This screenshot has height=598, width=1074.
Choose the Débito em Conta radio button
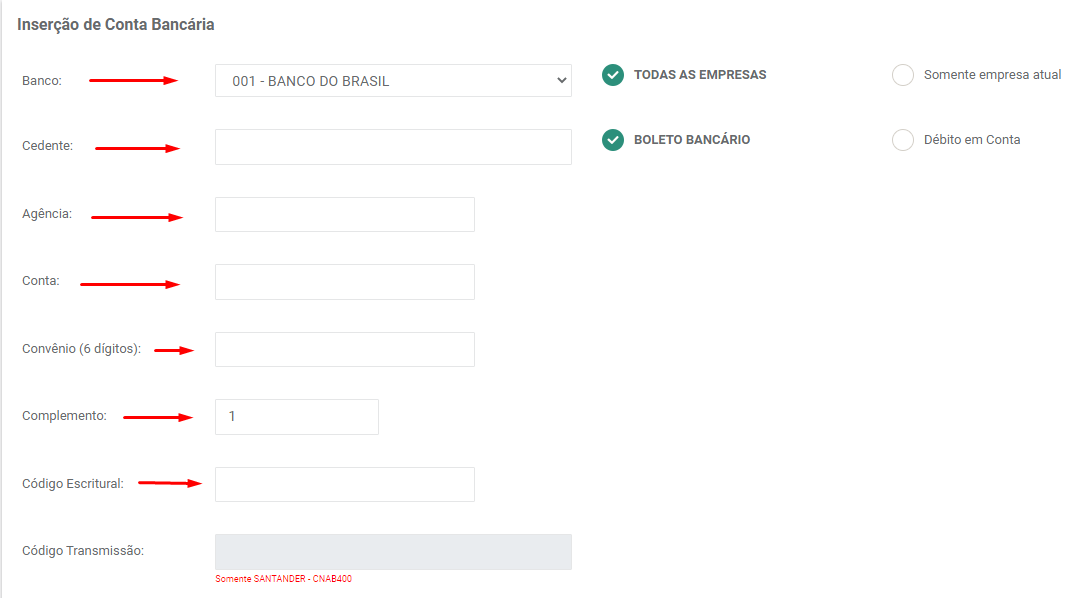click(903, 140)
